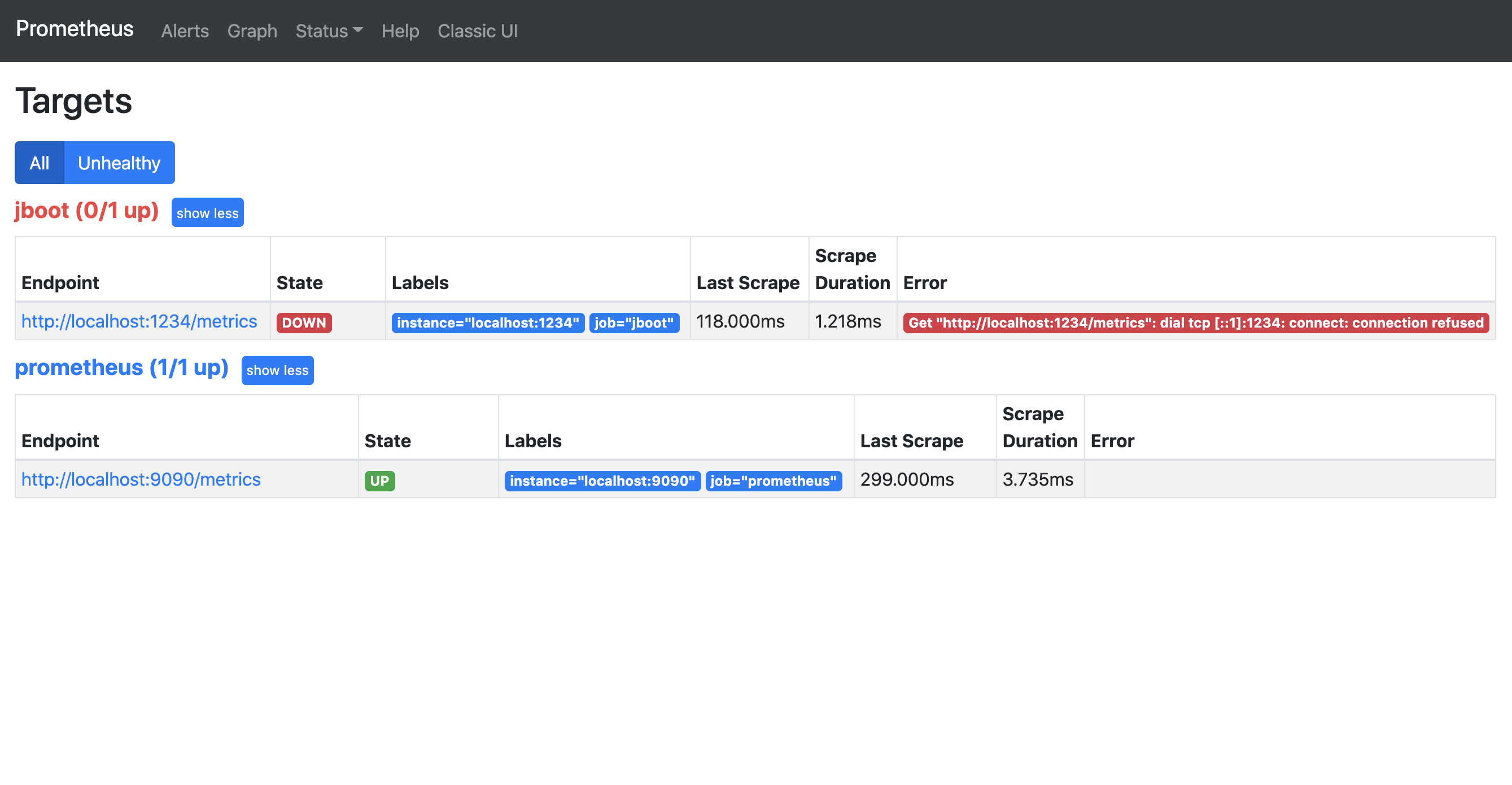
Task: Filter to Unhealthy targets only
Action: pos(119,163)
